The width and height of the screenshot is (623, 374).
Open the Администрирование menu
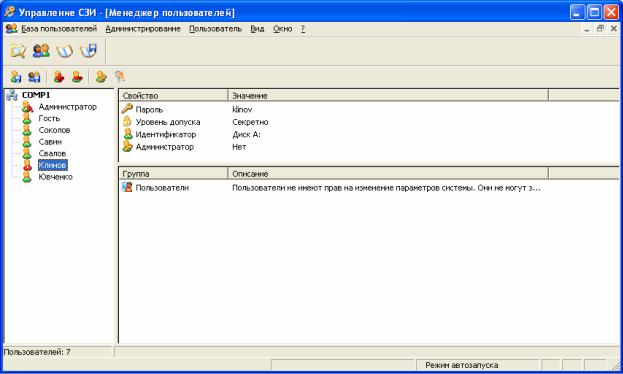pos(143,29)
